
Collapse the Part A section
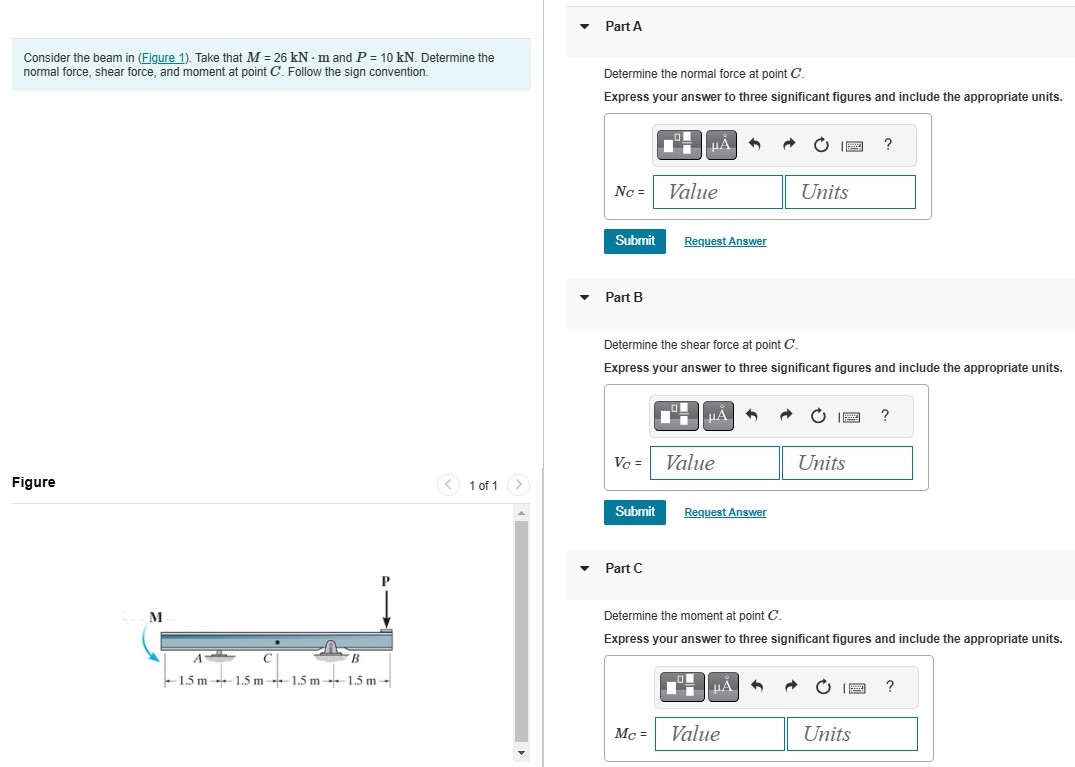[x=584, y=26]
